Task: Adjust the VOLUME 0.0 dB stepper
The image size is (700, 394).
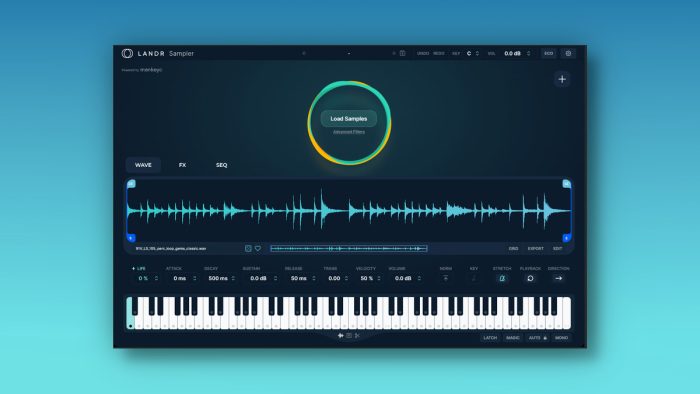Action: click(419, 278)
